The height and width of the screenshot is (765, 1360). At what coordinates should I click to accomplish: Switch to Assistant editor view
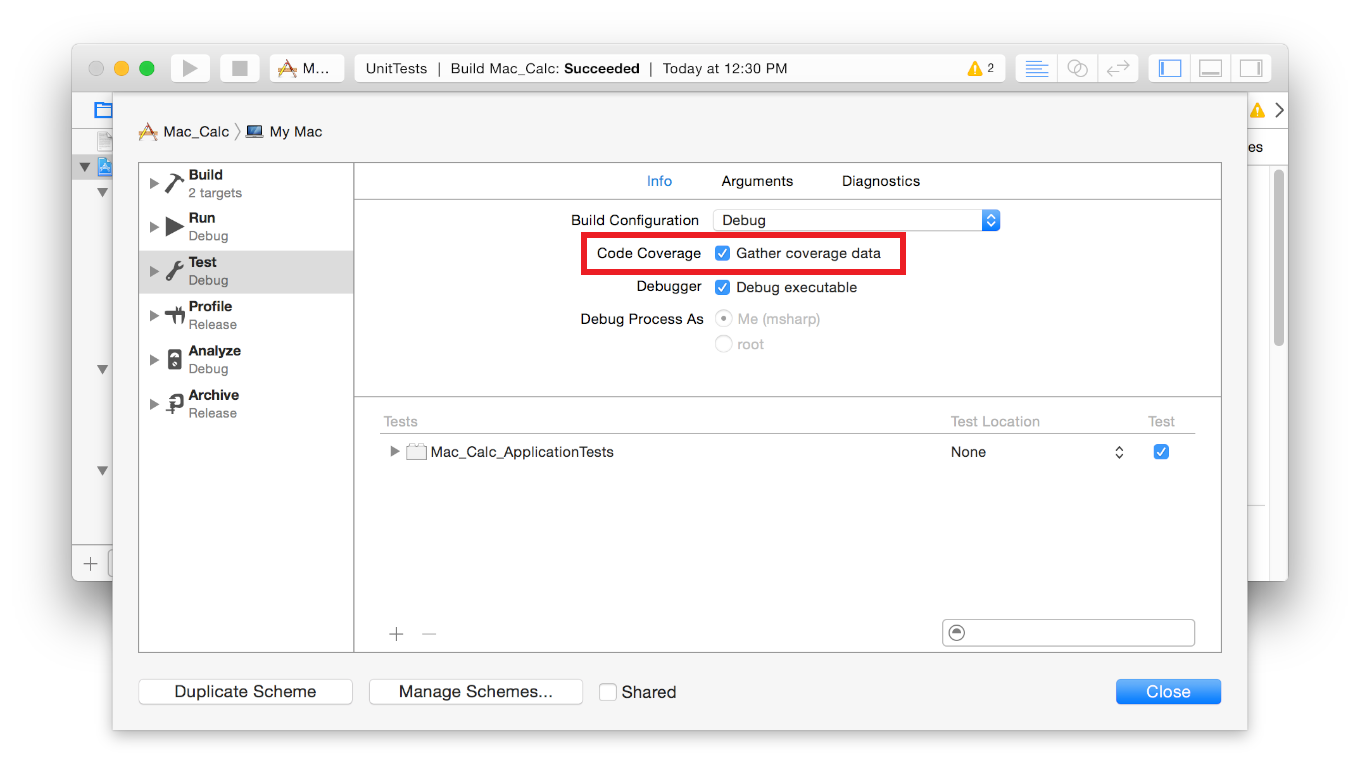(1077, 68)
